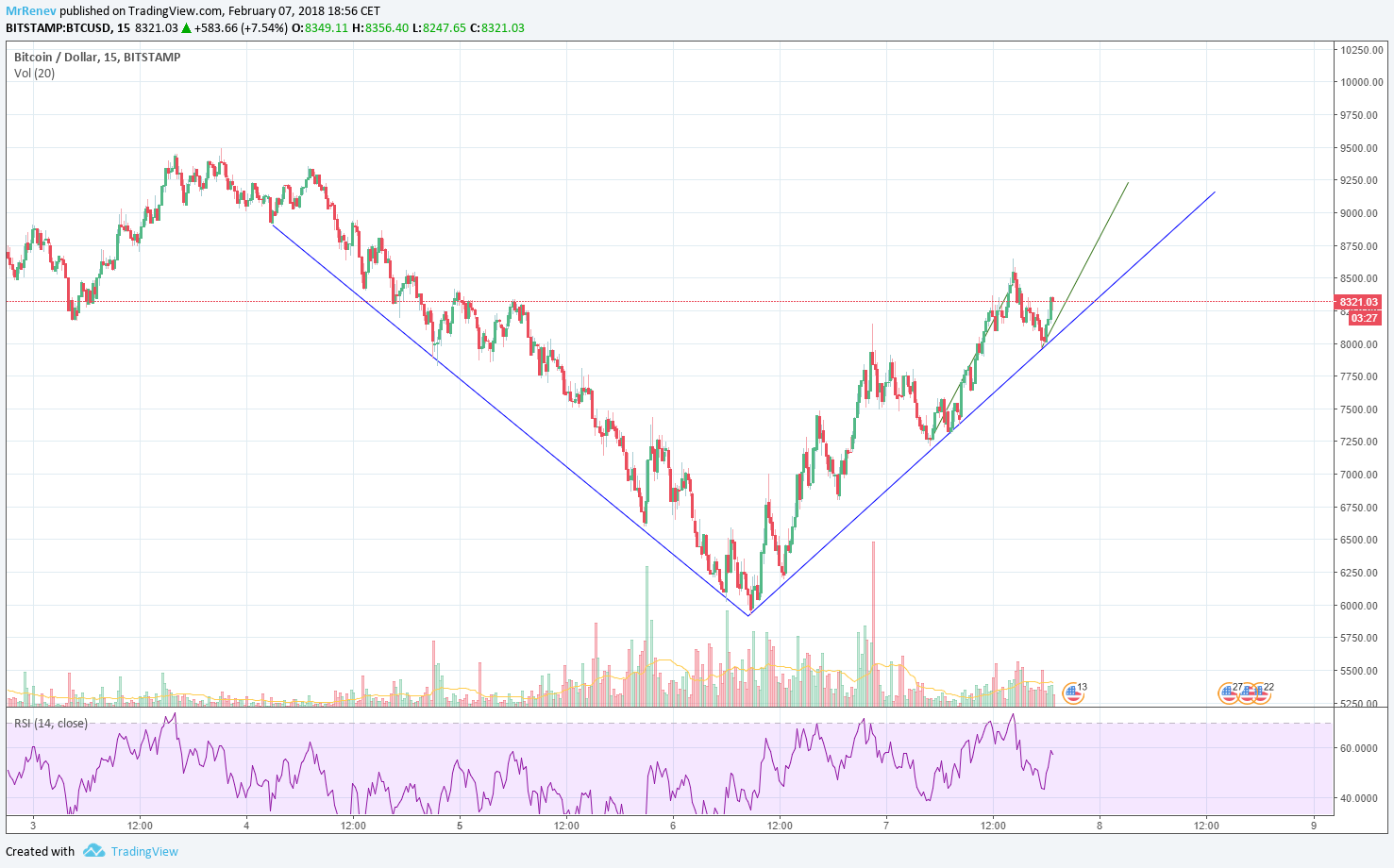The height and width of the screenshot is (868, 1394).
Task: Click the date label 6 on time axis
Action: pos(673,826)
